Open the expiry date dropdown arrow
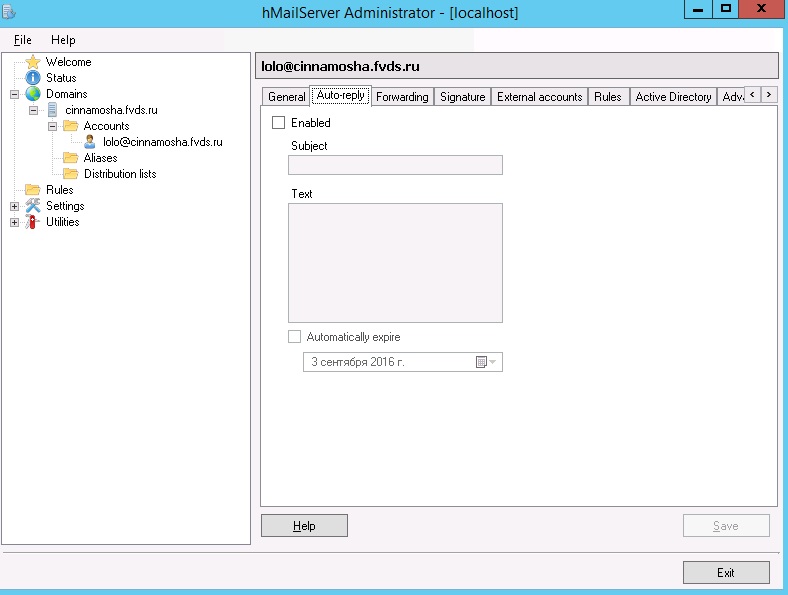Screen dimensions: 788x595 coord(493,362)
